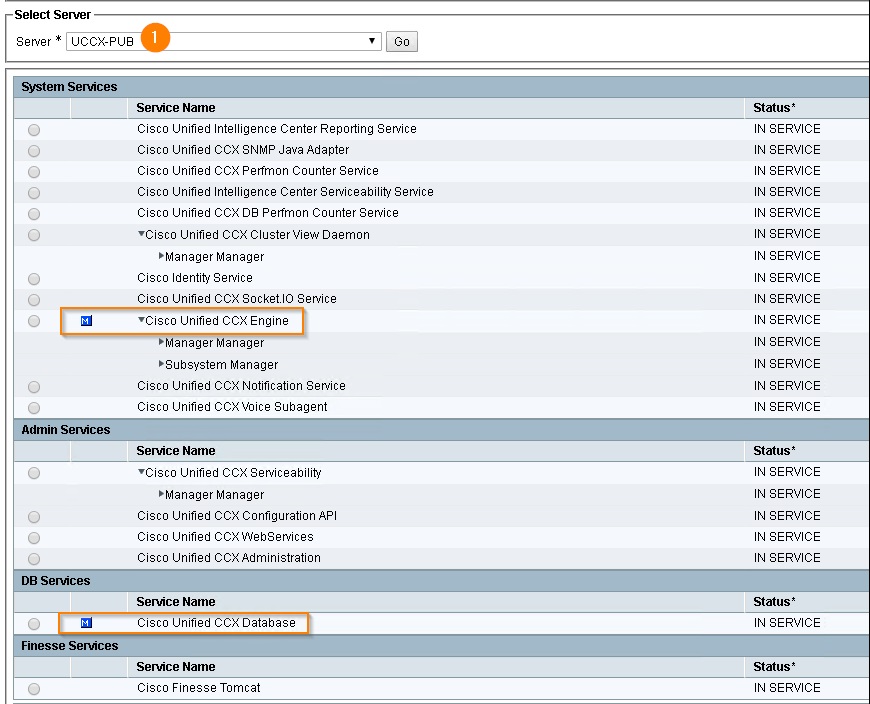Select radio button for Cisco Unified CCX SNMP Java Adapter
The image size is (870, 704).
tap(34, 151)
